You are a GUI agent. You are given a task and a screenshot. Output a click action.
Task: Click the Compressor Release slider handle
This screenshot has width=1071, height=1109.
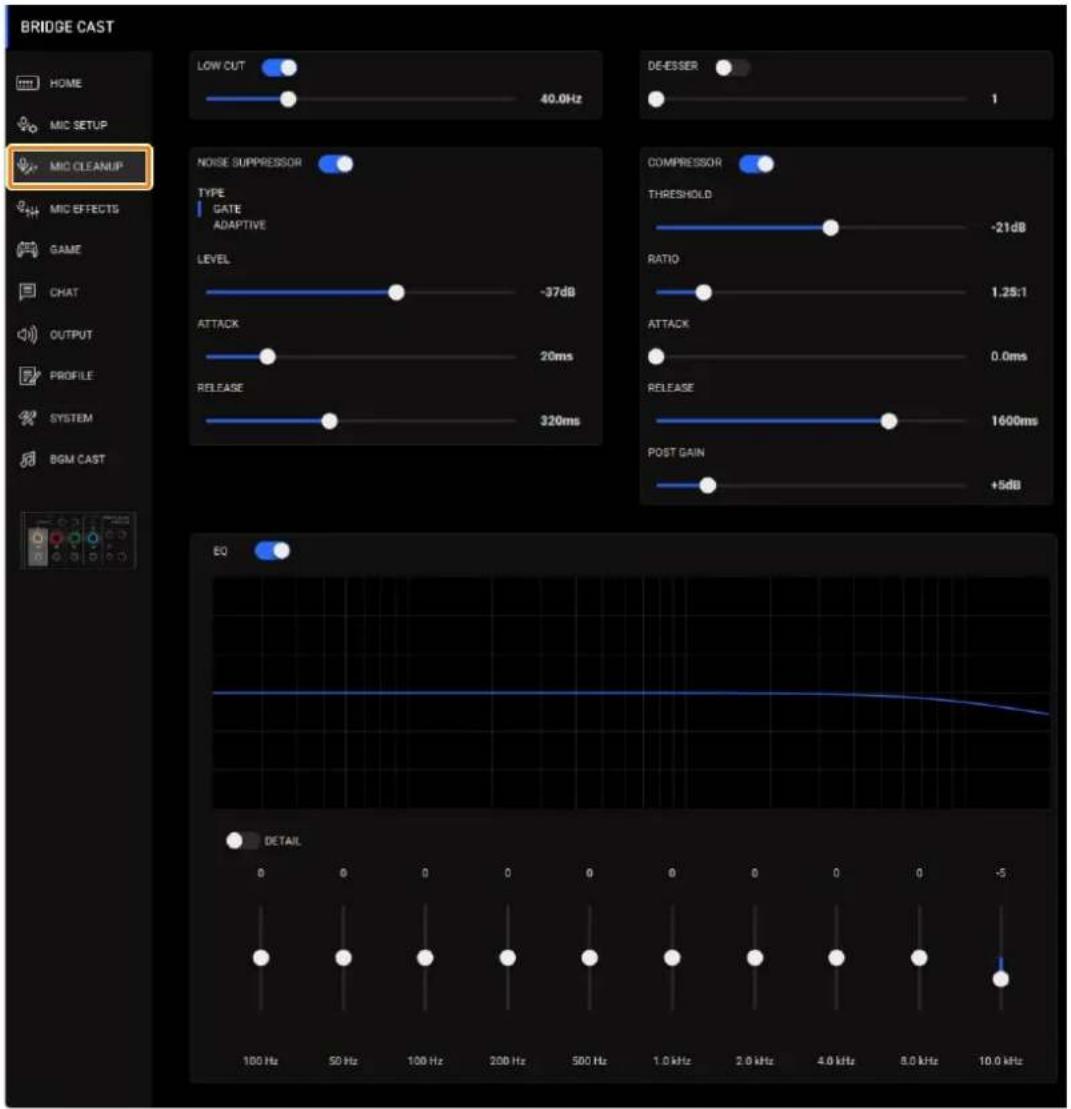889,421
